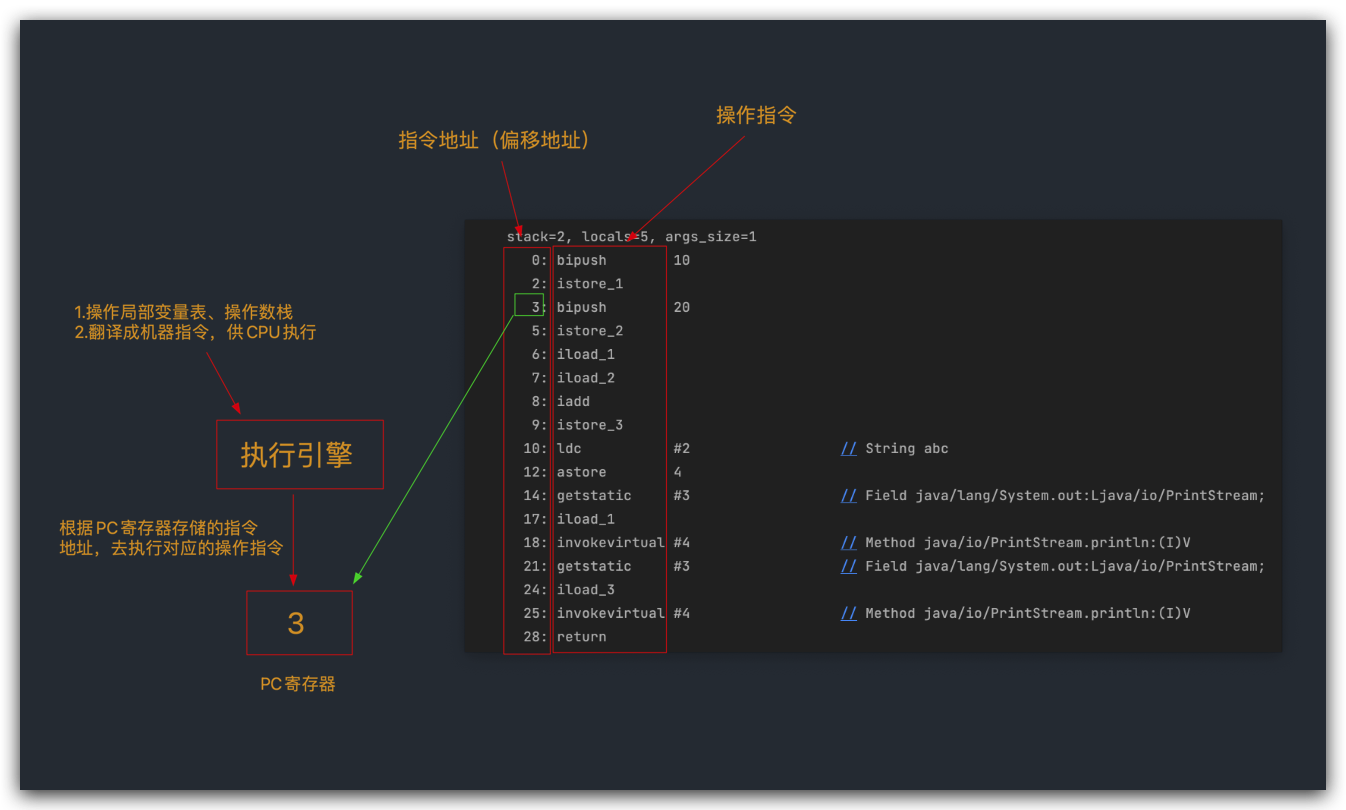
Task: Click the return instruction at offset 28
Action: [581, 637]
